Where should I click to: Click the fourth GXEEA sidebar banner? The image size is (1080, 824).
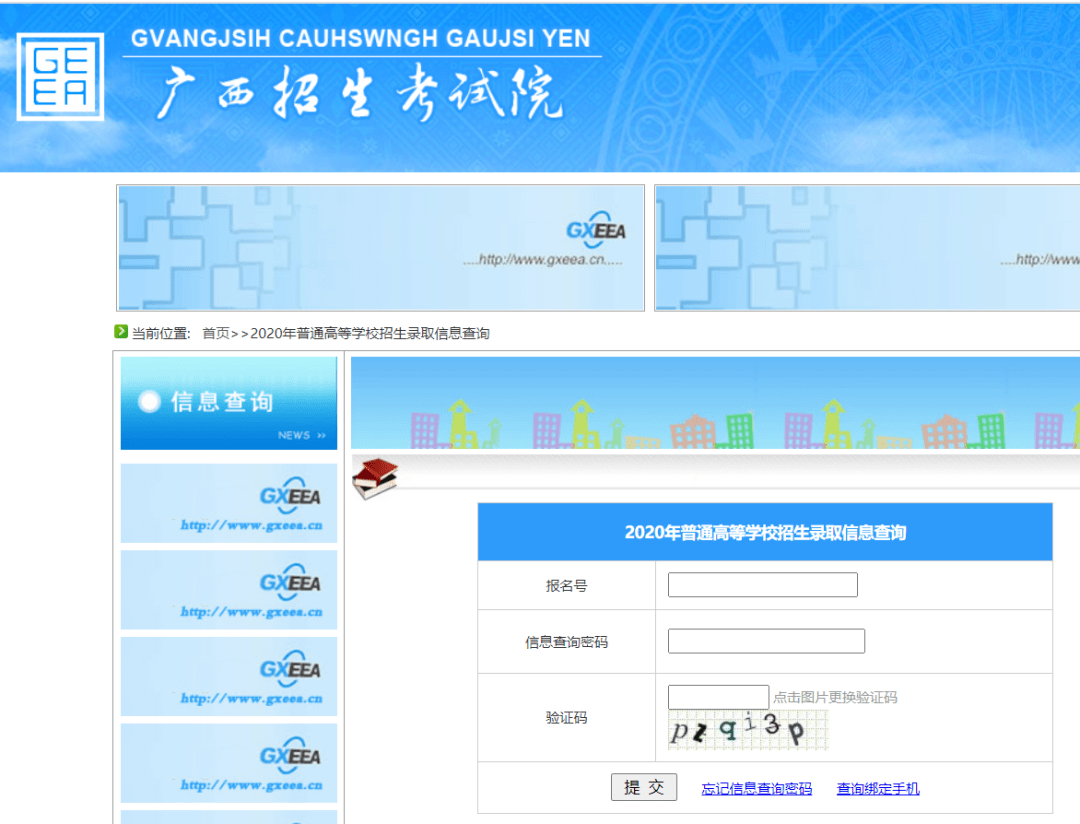click(x=229, y=763)
